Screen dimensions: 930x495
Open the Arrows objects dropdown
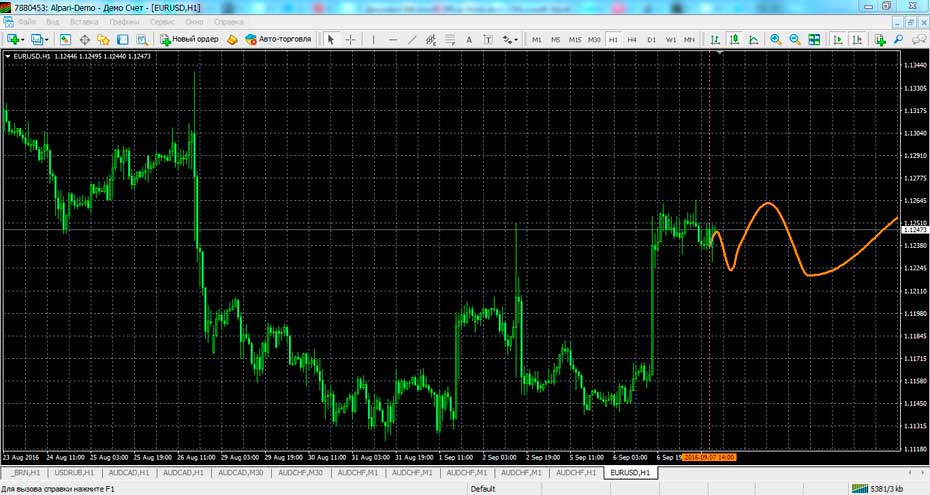pos(511,40)
